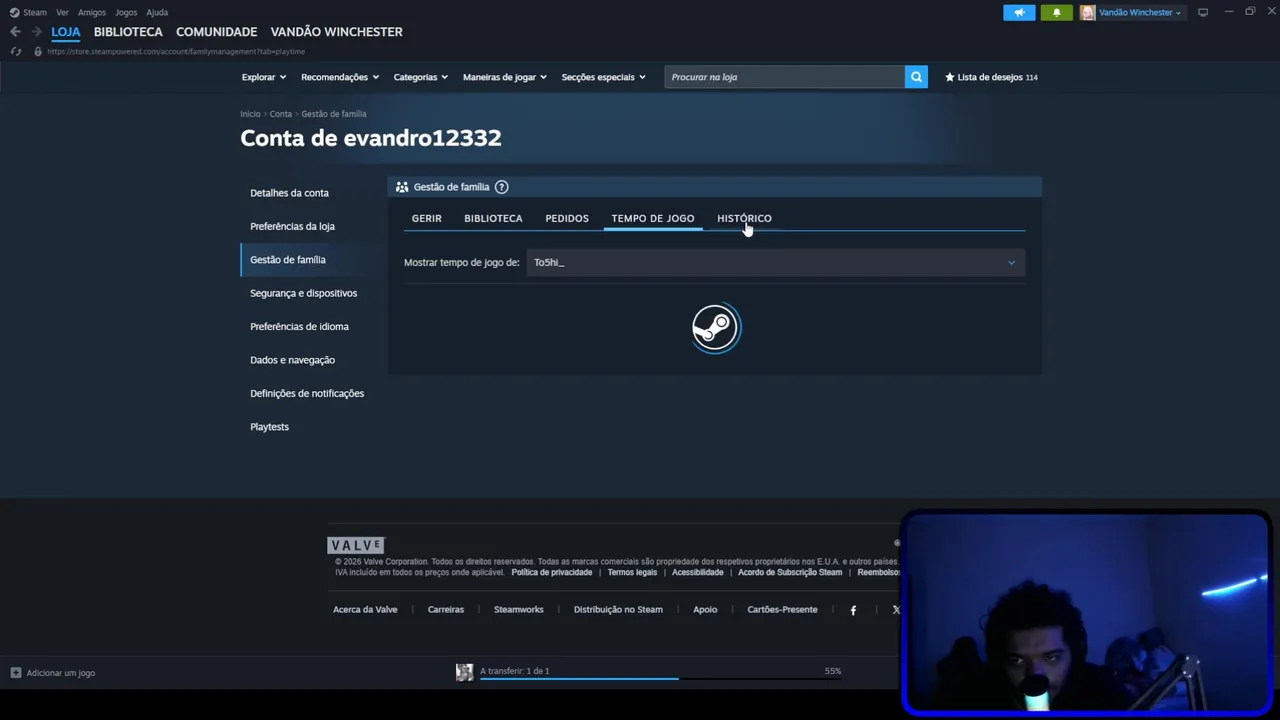This screenshot has width=1280, height=720.
Task: Open notifications via the green bell button
Action: [1057, 12]
